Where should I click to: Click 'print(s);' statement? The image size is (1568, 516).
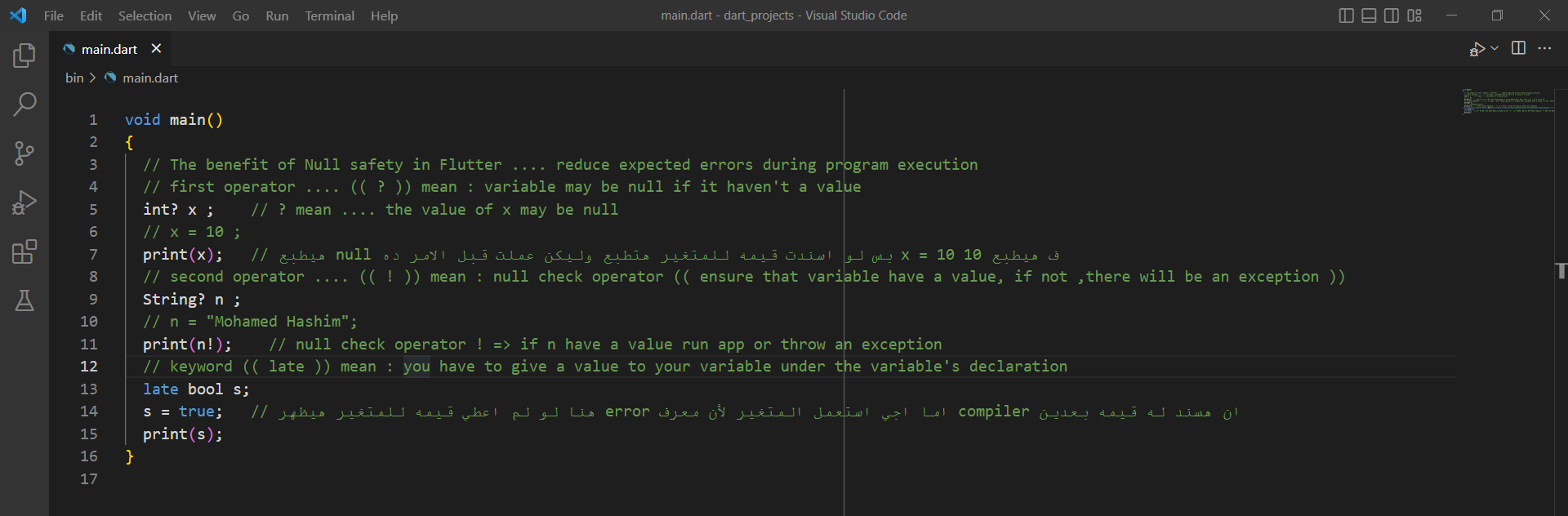[x=182, y=434]
